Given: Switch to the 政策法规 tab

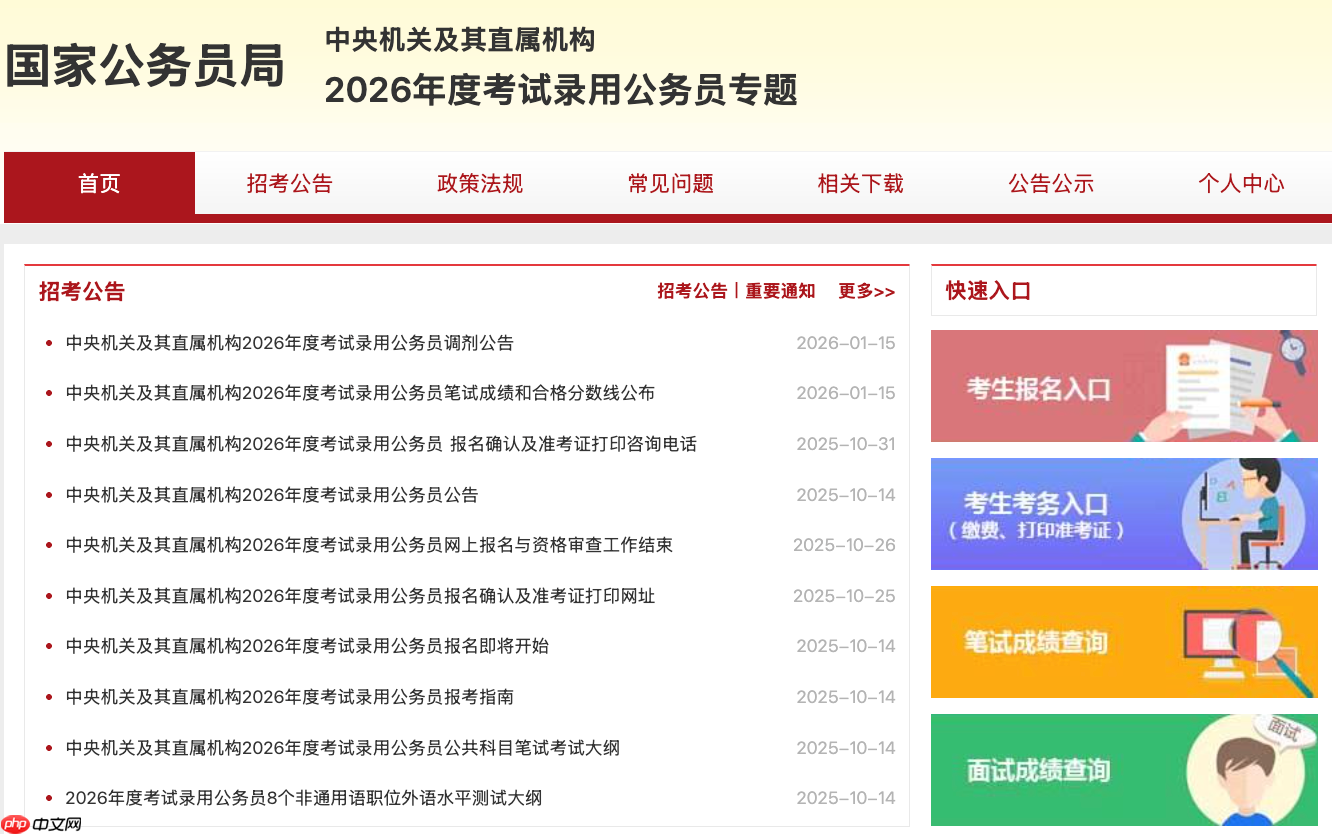Looking at the screenshot, I should click(479, 184).
